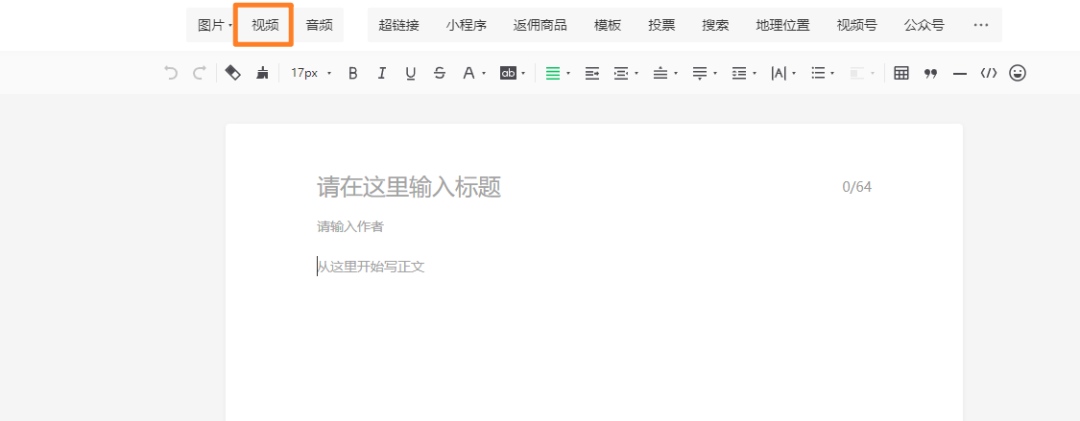
Task: Insert a table using the grid icon
Action: point(901,73)
